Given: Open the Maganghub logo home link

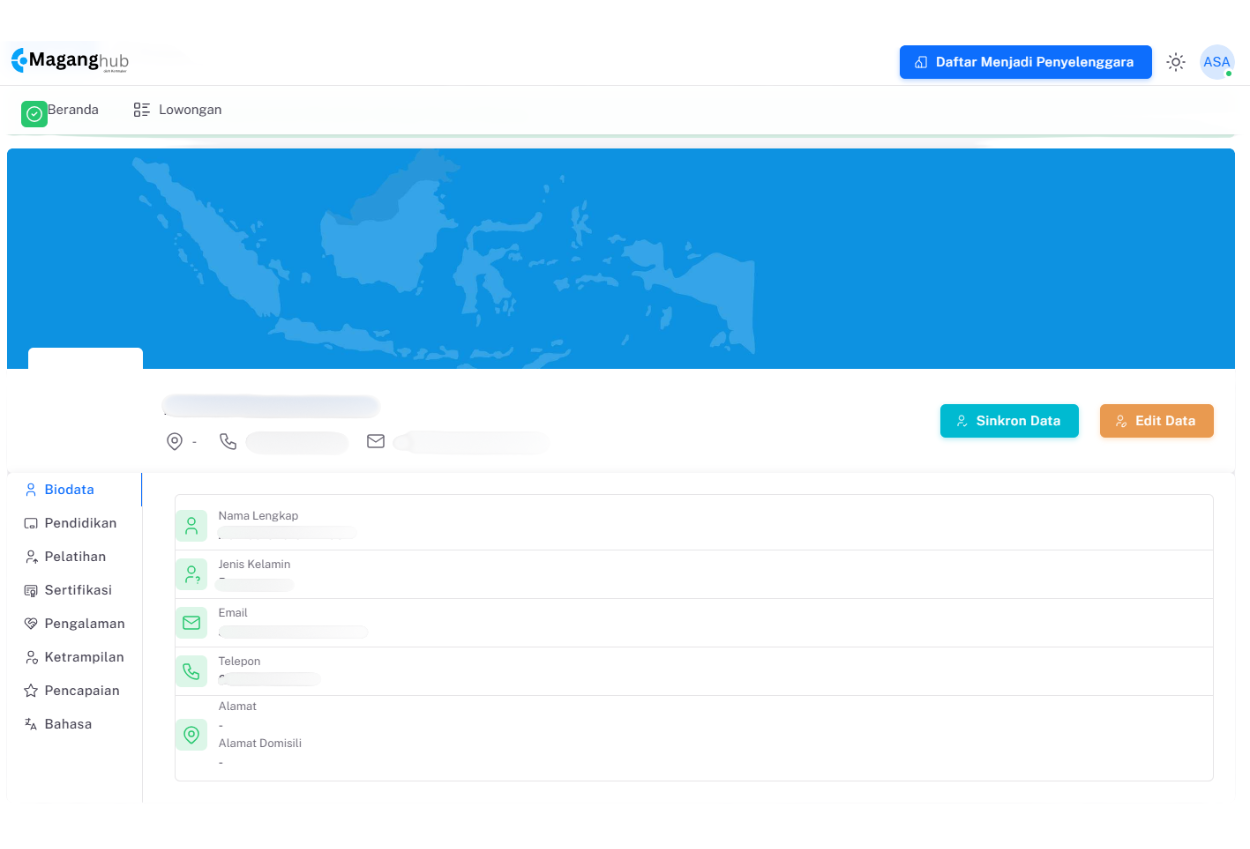Looking at the screenshot, I should coord(70,61).
